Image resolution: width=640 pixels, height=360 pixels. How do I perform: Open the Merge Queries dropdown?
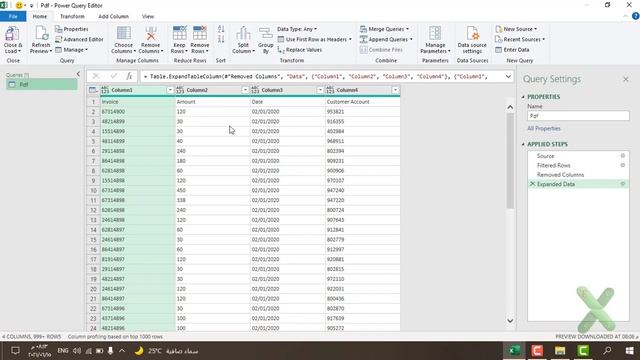click(x=384, y=29)
